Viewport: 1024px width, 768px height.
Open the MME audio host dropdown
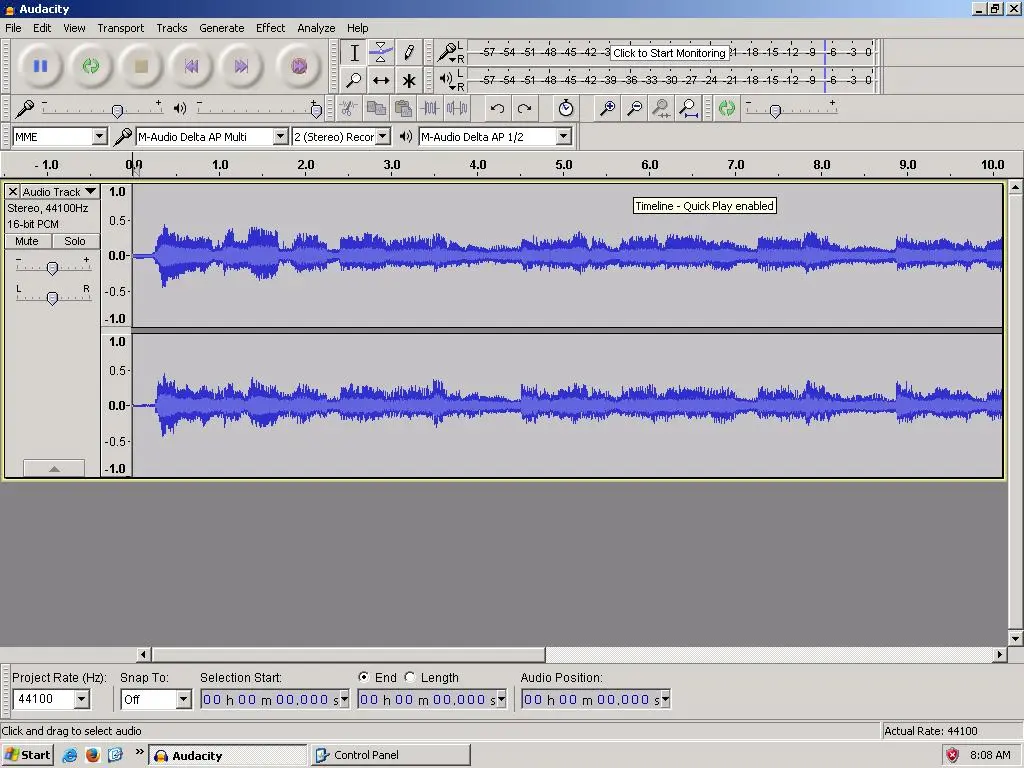(x=99, y=136)
